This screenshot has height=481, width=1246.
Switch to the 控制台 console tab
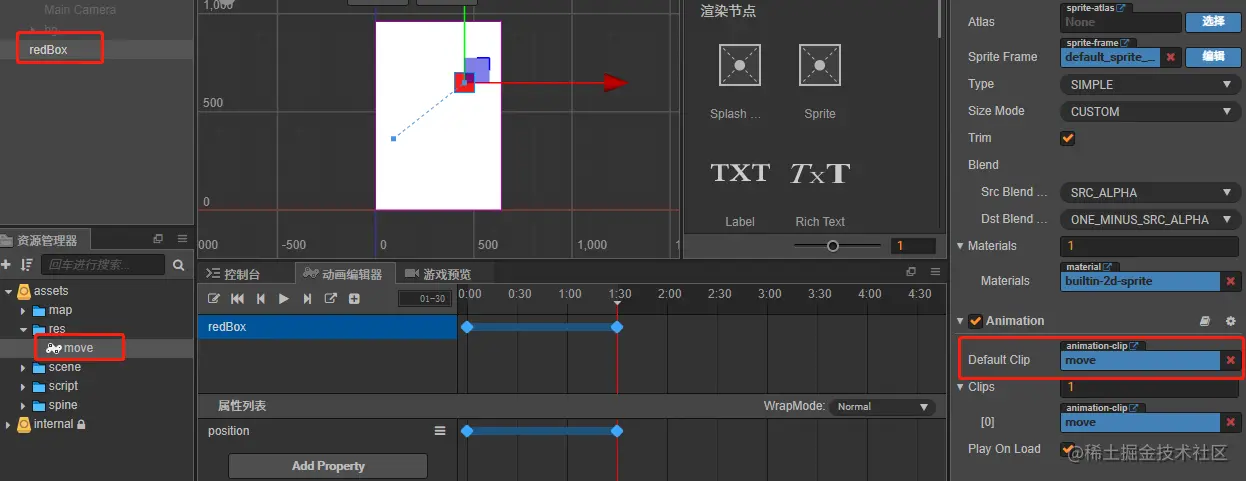tap(234, 274)
